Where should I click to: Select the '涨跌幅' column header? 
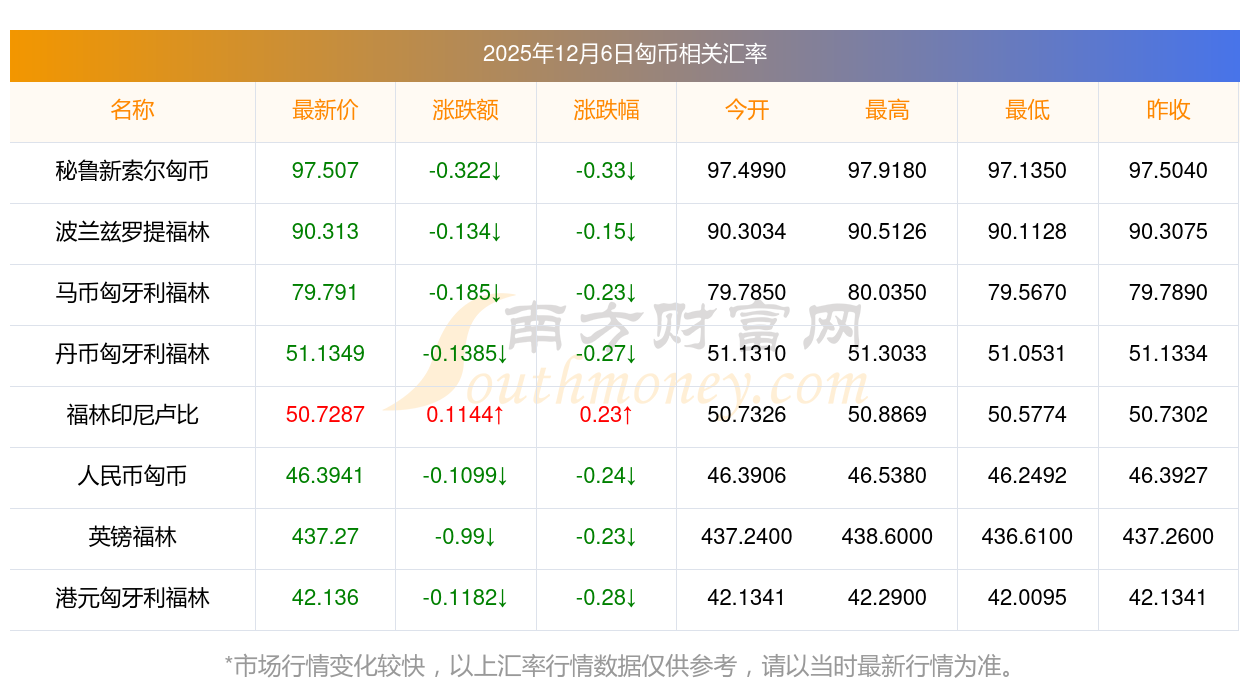606,110
